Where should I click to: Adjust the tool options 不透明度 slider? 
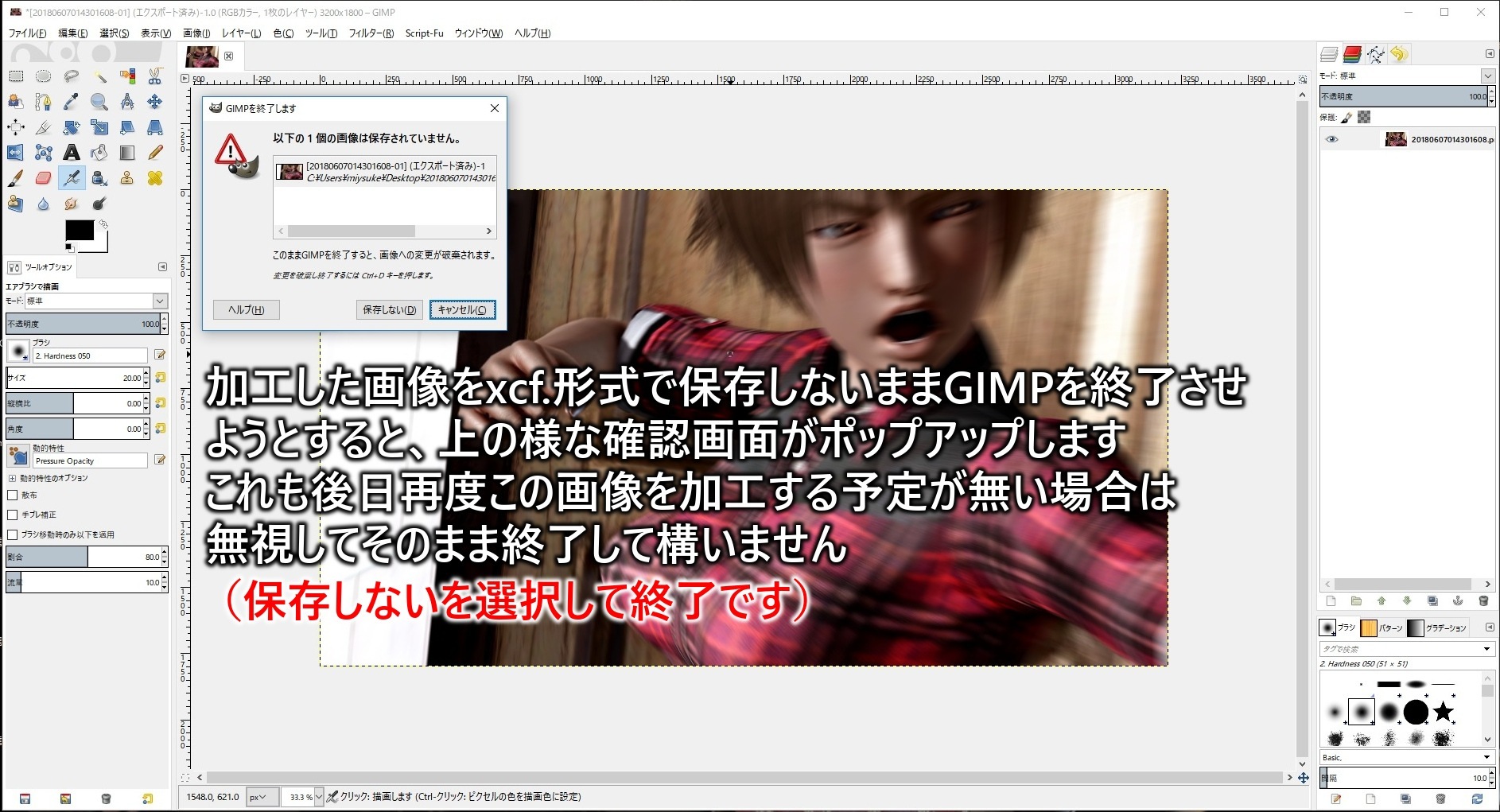84,324
